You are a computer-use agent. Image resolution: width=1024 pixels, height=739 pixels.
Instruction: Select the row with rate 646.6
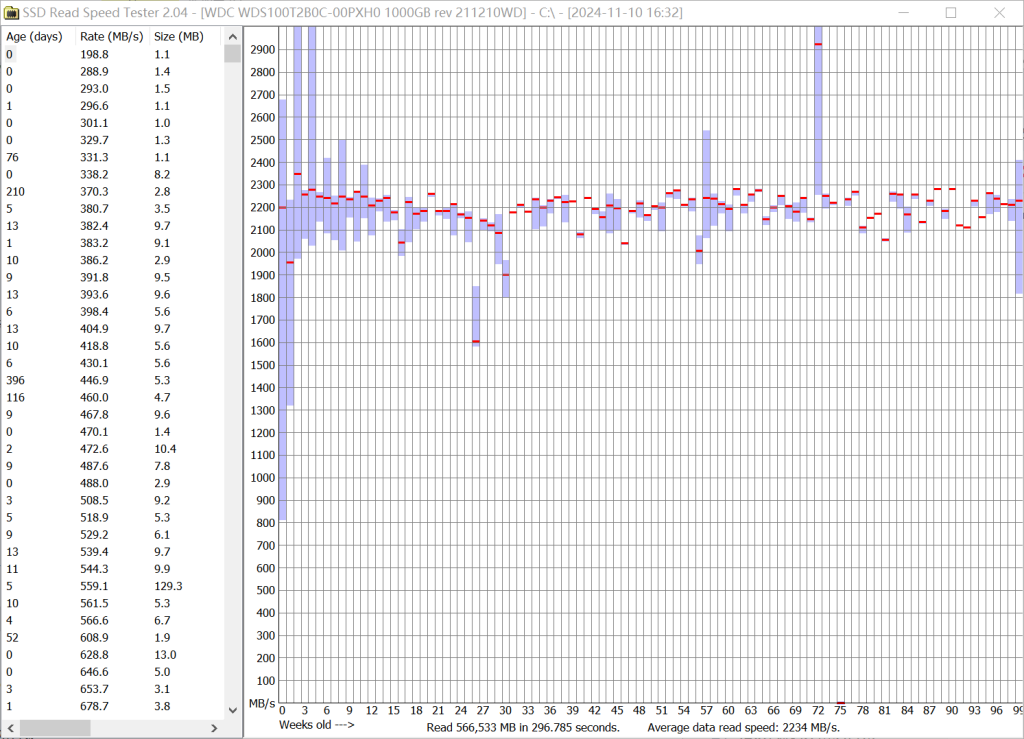tap(113, 672)
